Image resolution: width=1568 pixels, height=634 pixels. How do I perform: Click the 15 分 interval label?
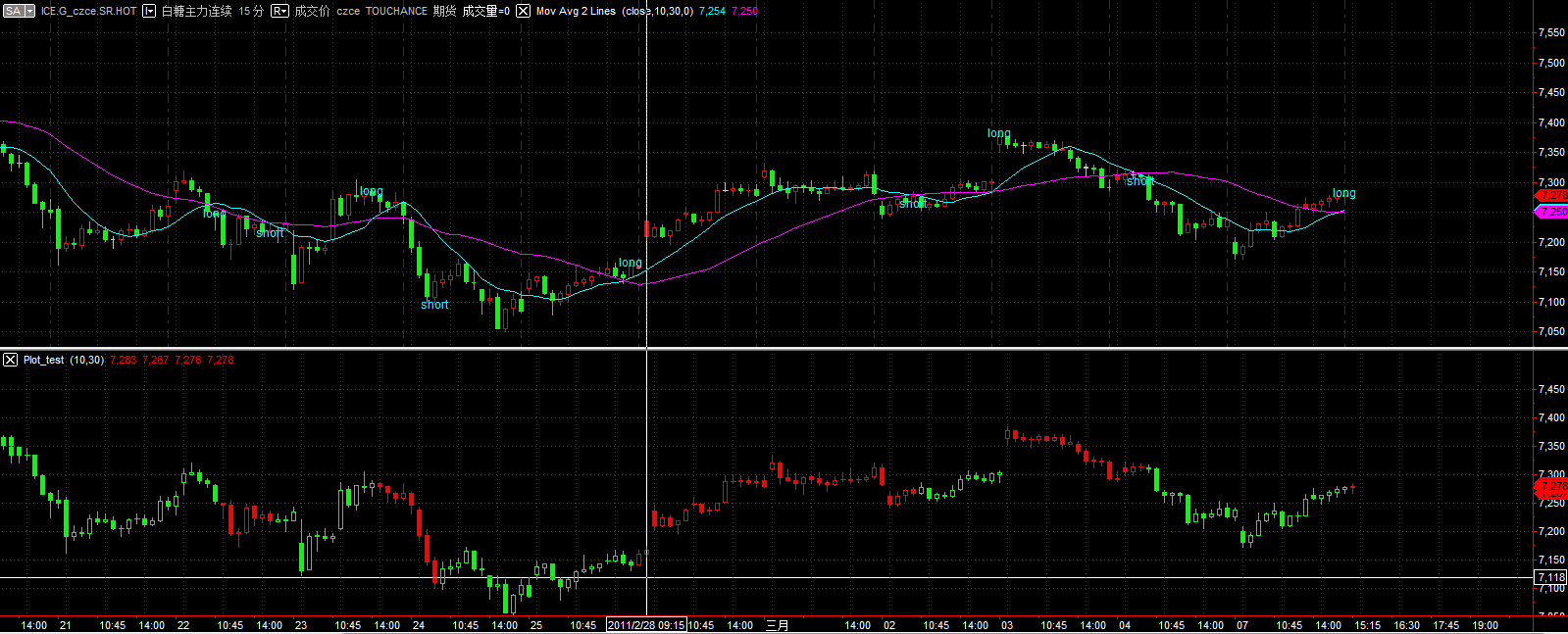(251, 11)
